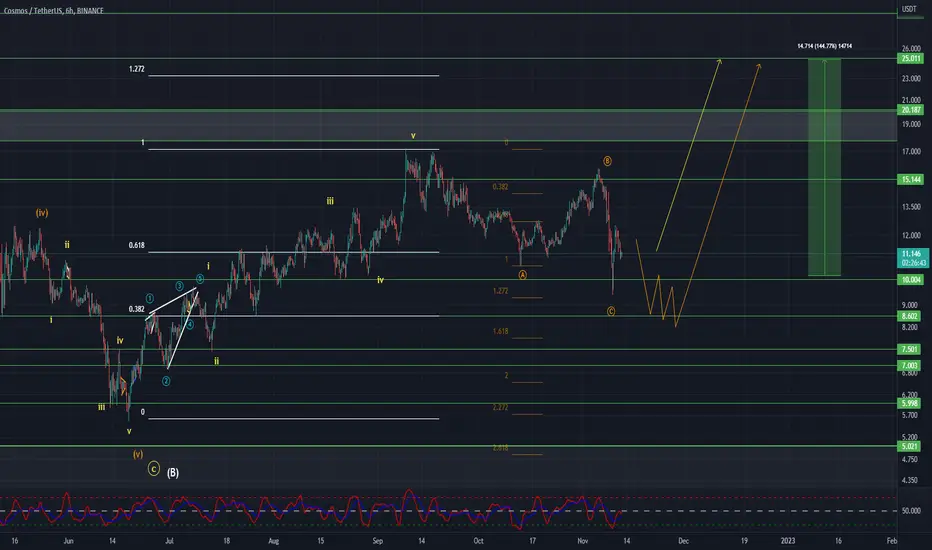Viewport: 932px width, 550px height.
Task: Click the blue circled 2 wave label
Action: coord(166,381)
